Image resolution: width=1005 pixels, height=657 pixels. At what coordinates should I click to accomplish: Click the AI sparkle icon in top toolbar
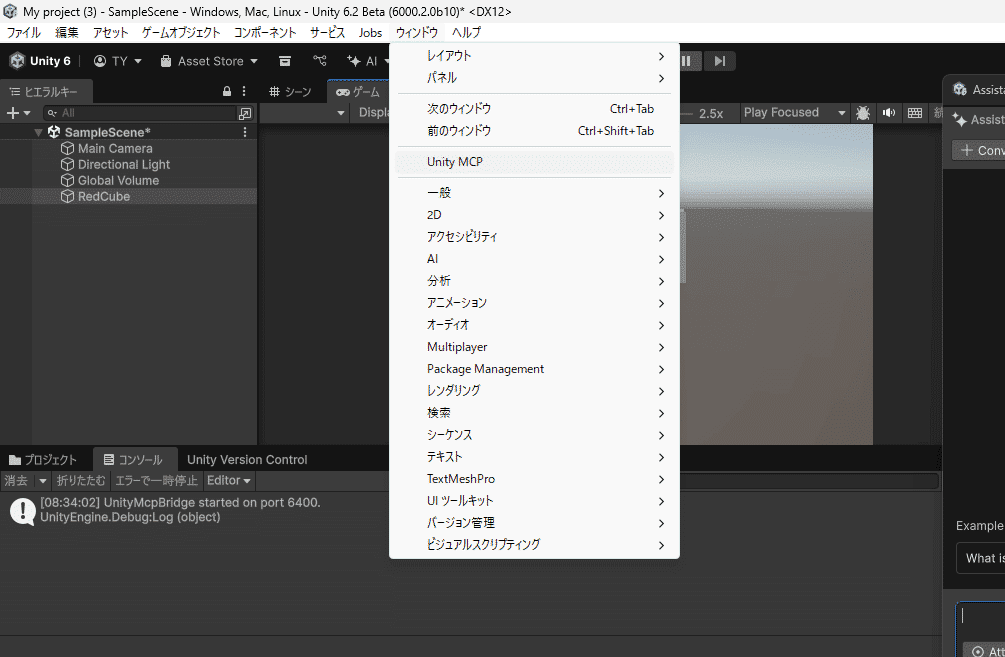point(353,60)
